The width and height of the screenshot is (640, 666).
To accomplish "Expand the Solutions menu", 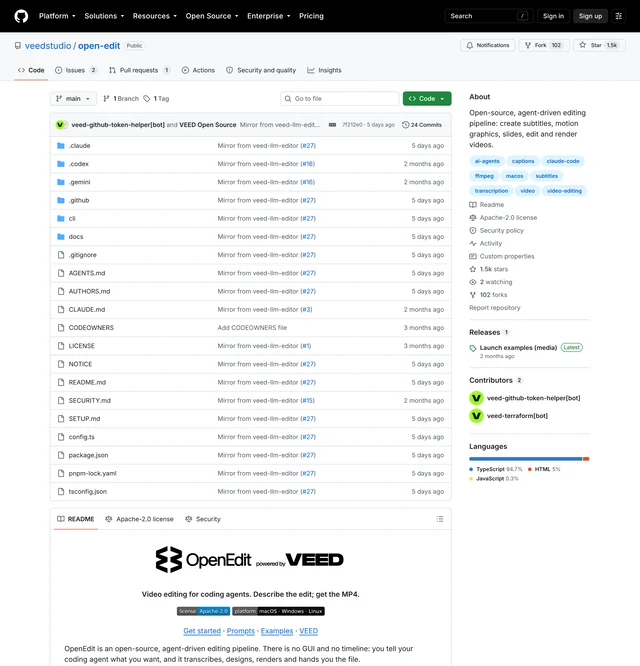I will click(104, 16).
